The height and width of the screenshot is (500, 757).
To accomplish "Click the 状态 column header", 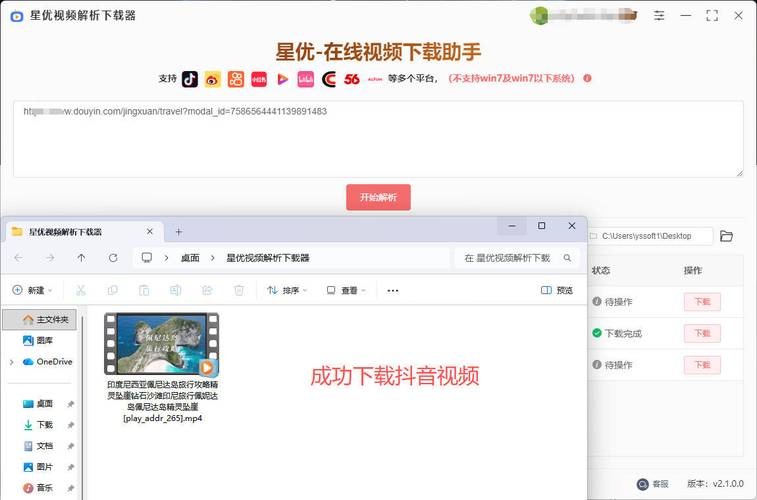I will [x=601, y=271].
